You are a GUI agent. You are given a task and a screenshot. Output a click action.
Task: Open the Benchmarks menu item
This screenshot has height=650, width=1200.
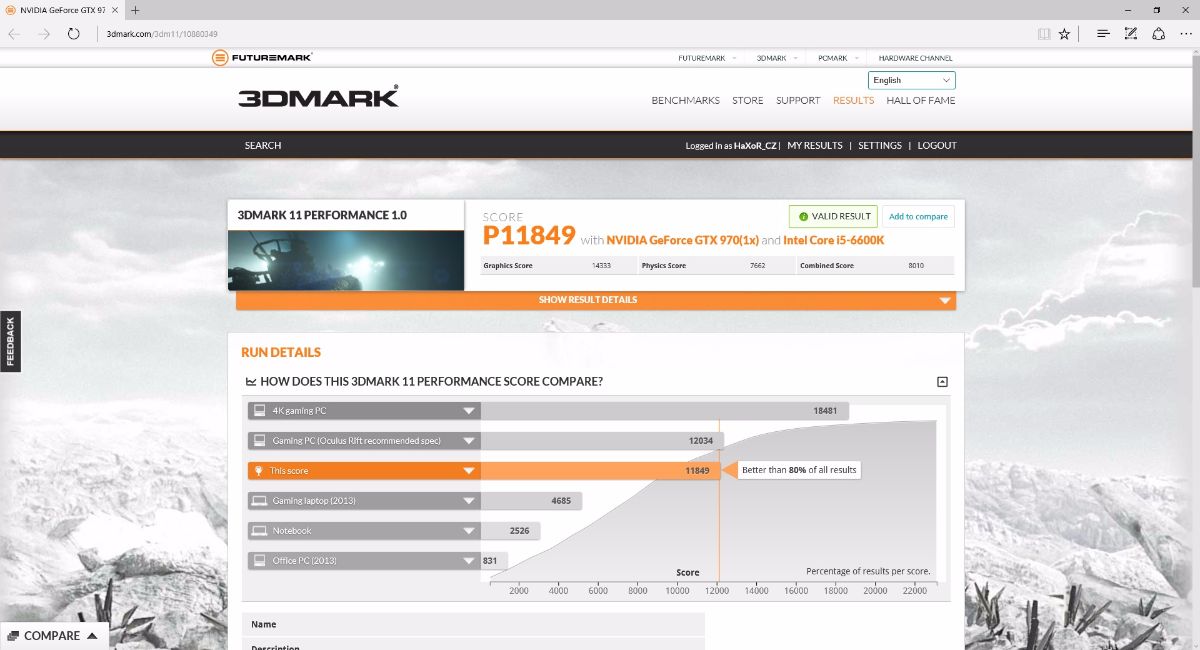(685, 101)
